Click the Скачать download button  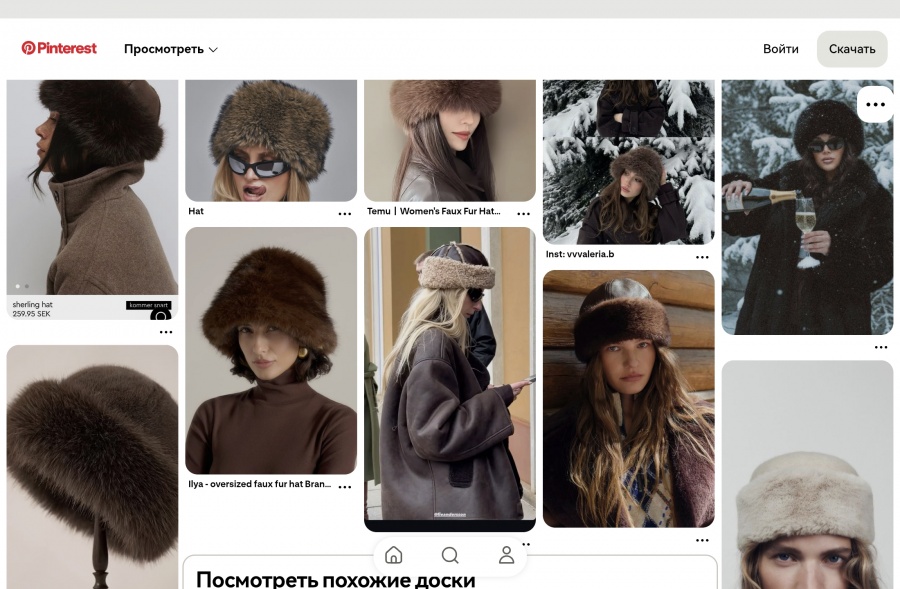(x=852, y=49)
